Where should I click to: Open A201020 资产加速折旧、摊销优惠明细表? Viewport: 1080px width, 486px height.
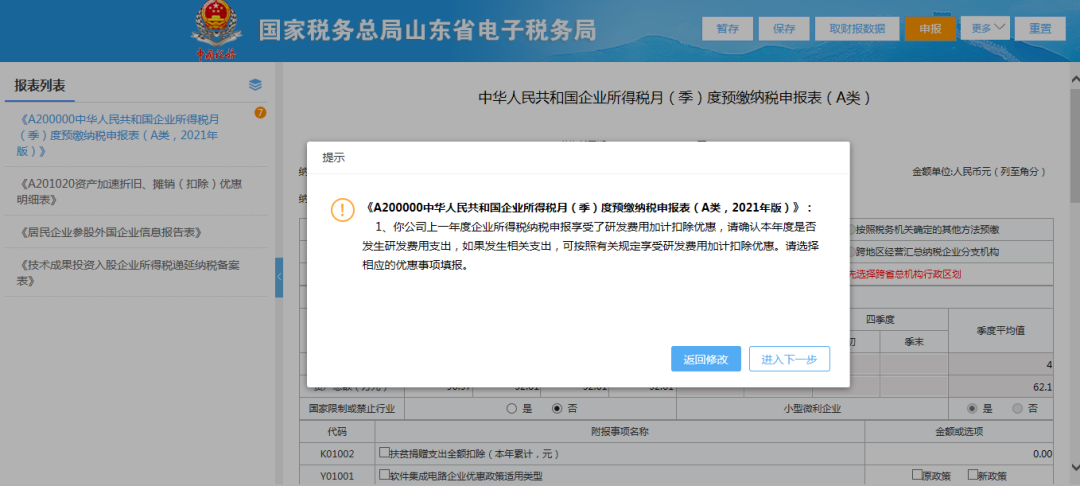tap(131, 191)
